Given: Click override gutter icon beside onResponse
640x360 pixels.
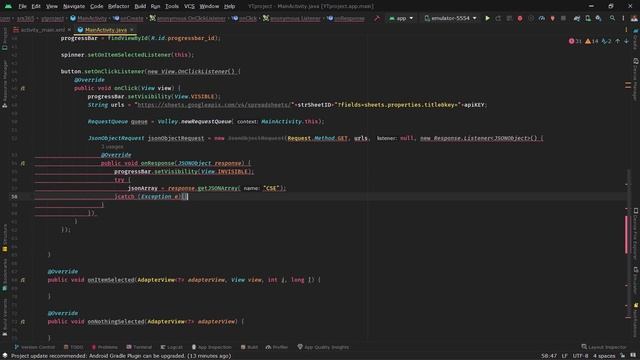Looking at the screenshot, I should (x=23, y=163).
